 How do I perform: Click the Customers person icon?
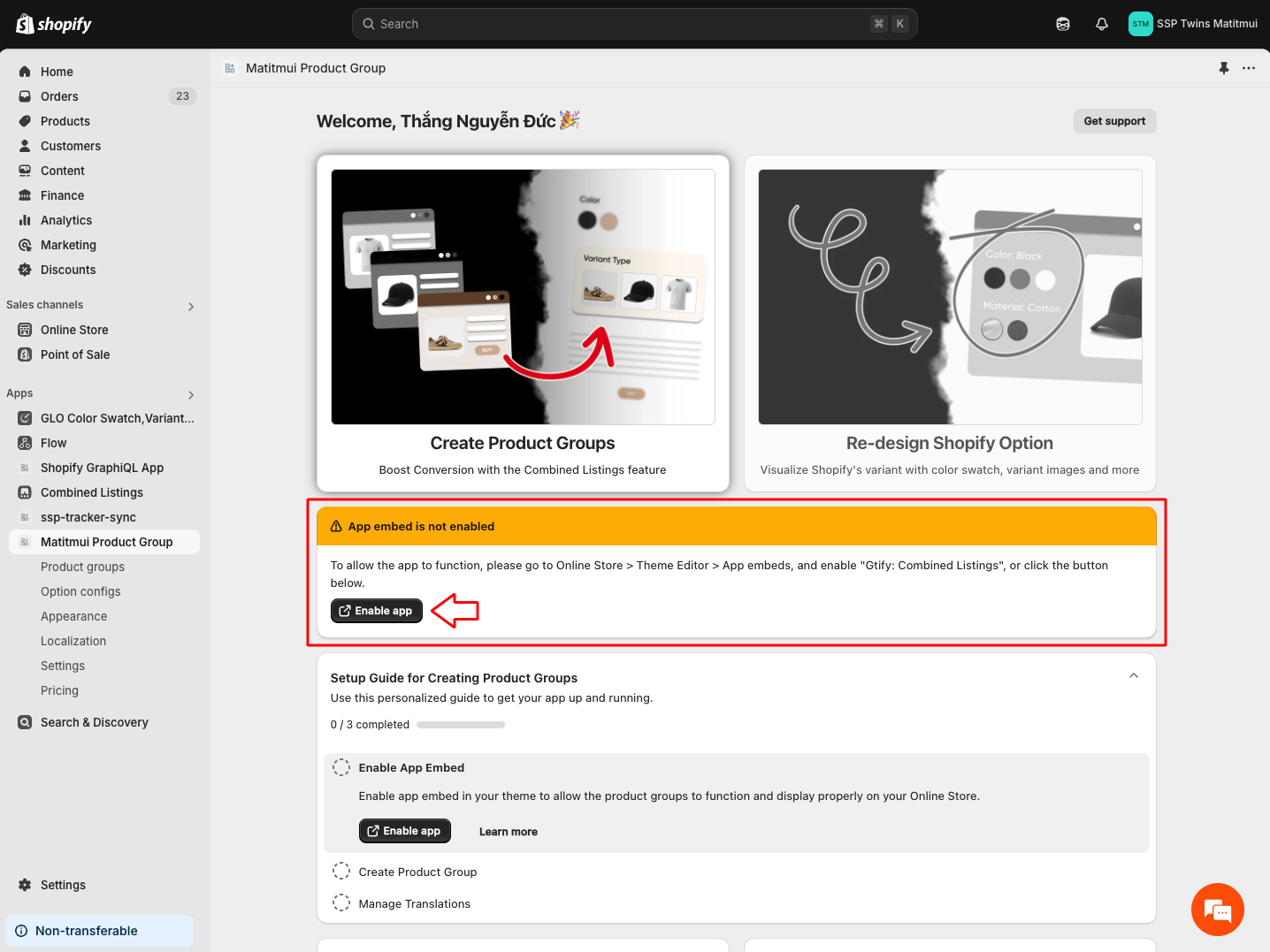coord(25,146)
